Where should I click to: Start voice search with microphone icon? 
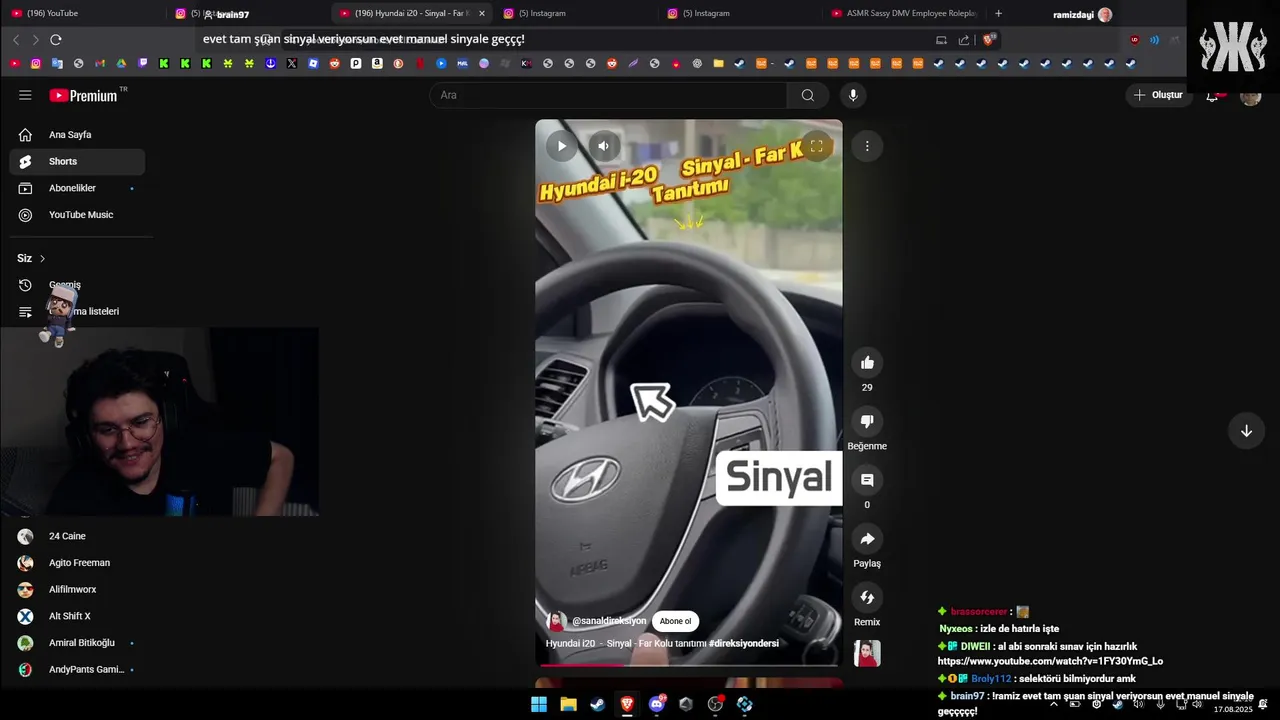(852, 95)
